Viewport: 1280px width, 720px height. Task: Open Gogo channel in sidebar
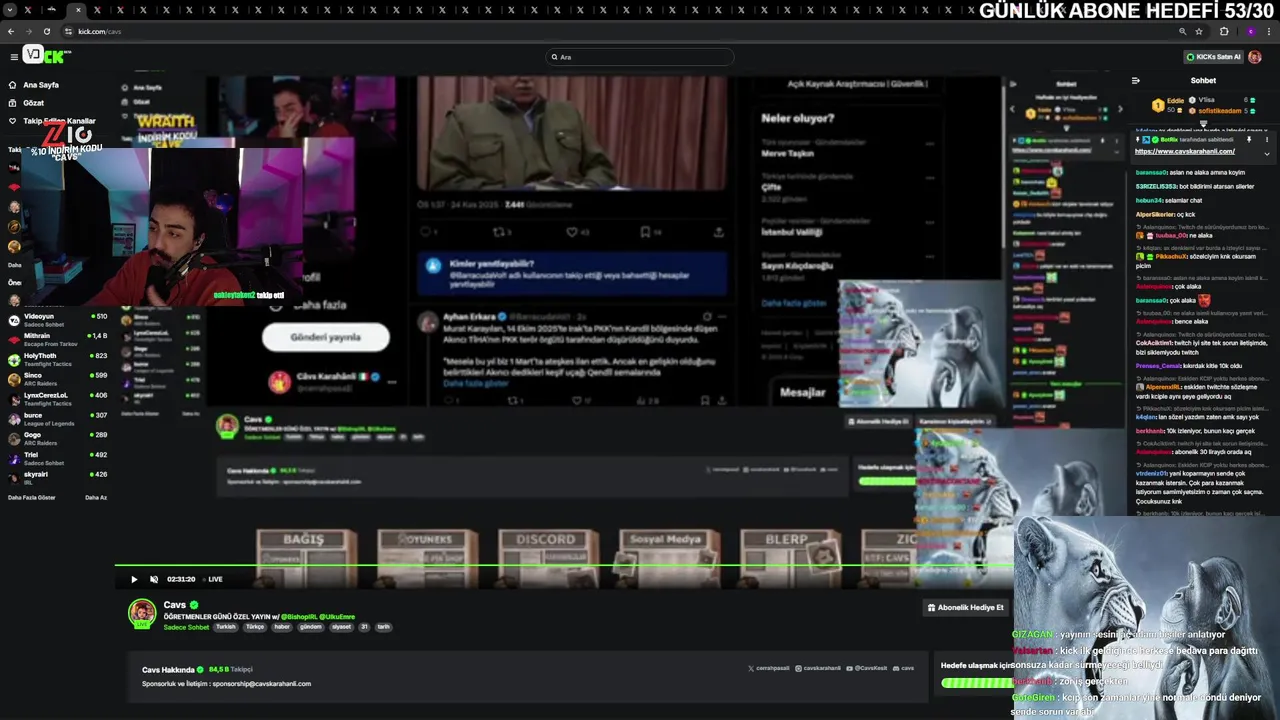(57, 437)
